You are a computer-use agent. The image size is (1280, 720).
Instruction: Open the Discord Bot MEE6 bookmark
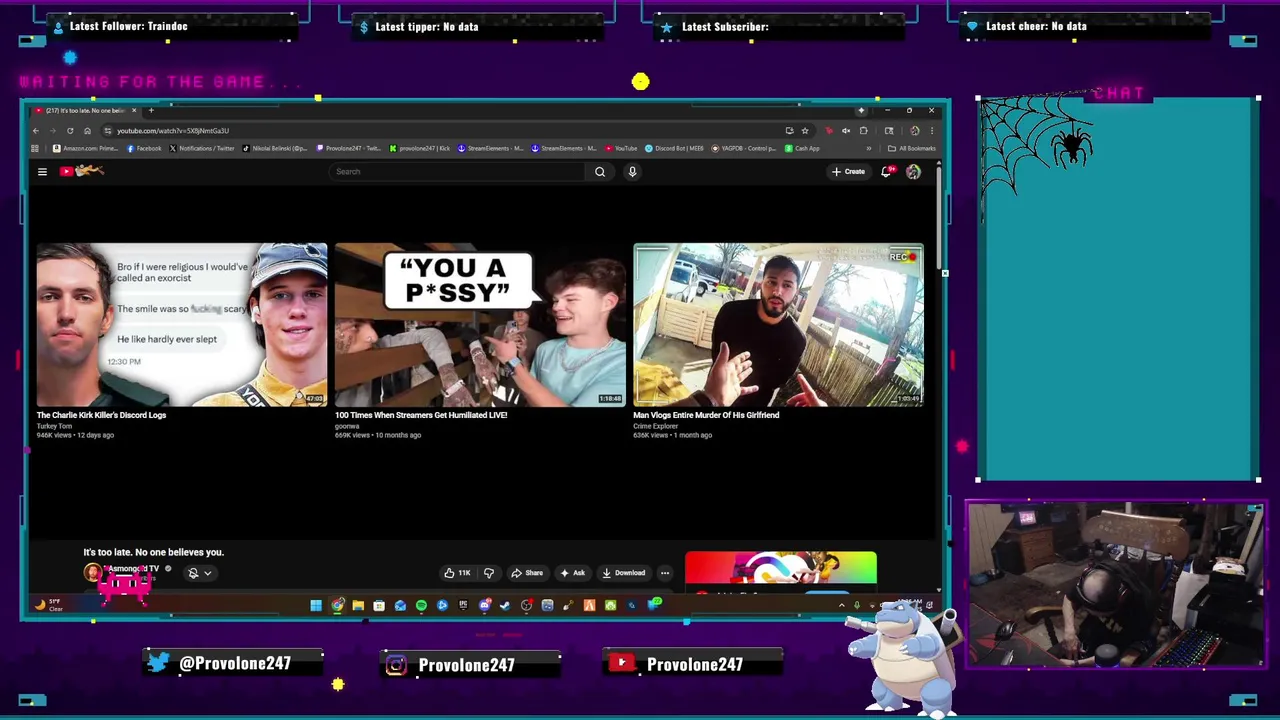(675, 148)
